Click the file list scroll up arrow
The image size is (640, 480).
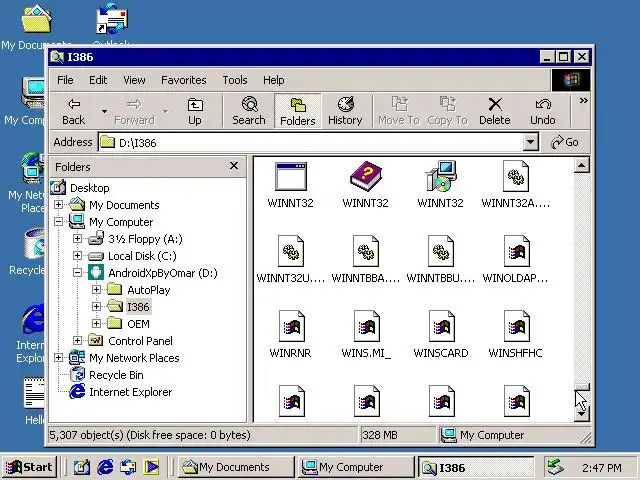[x=581, y=165]
